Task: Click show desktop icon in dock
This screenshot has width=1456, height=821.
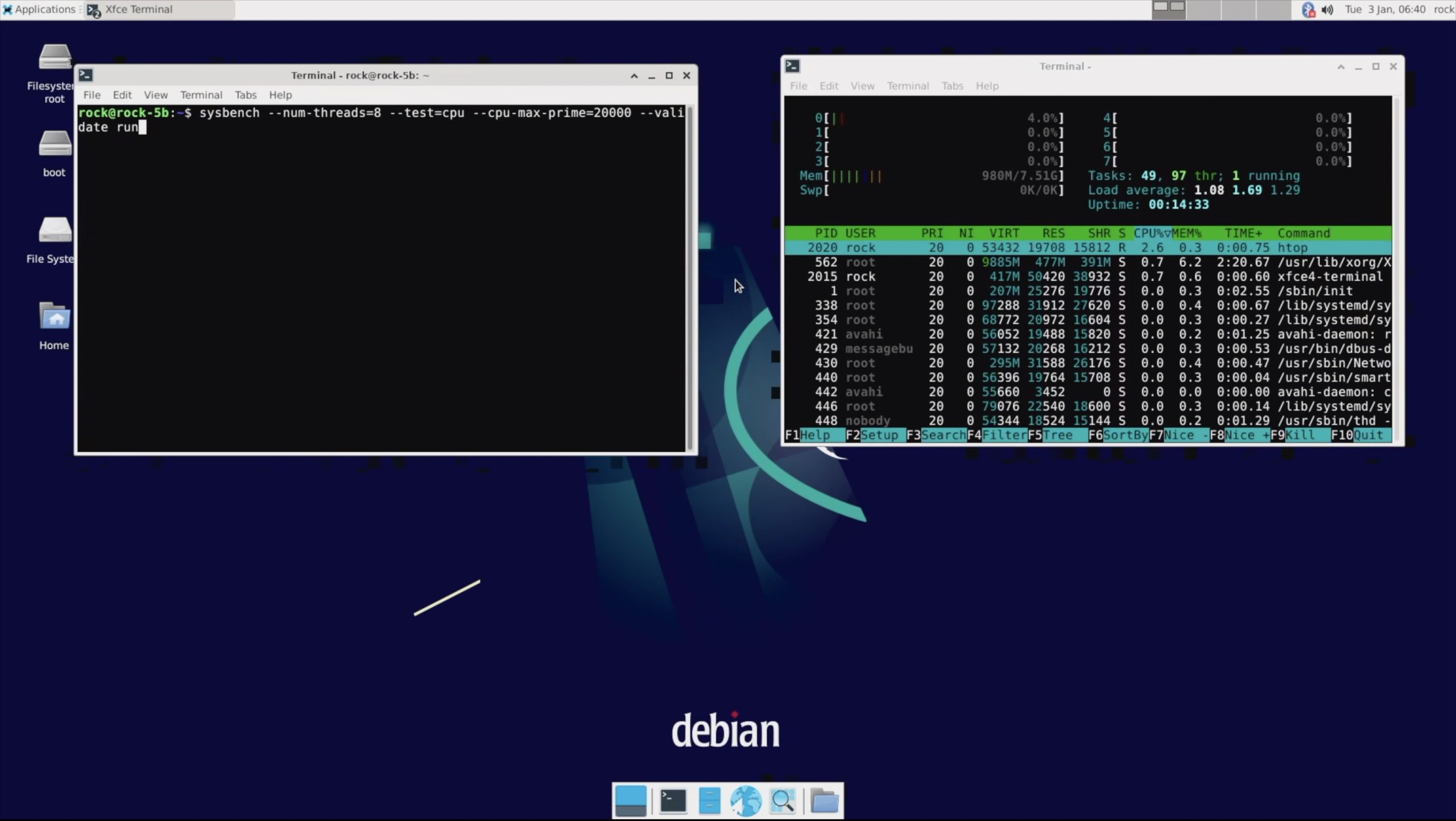Action: click(631, 801)
